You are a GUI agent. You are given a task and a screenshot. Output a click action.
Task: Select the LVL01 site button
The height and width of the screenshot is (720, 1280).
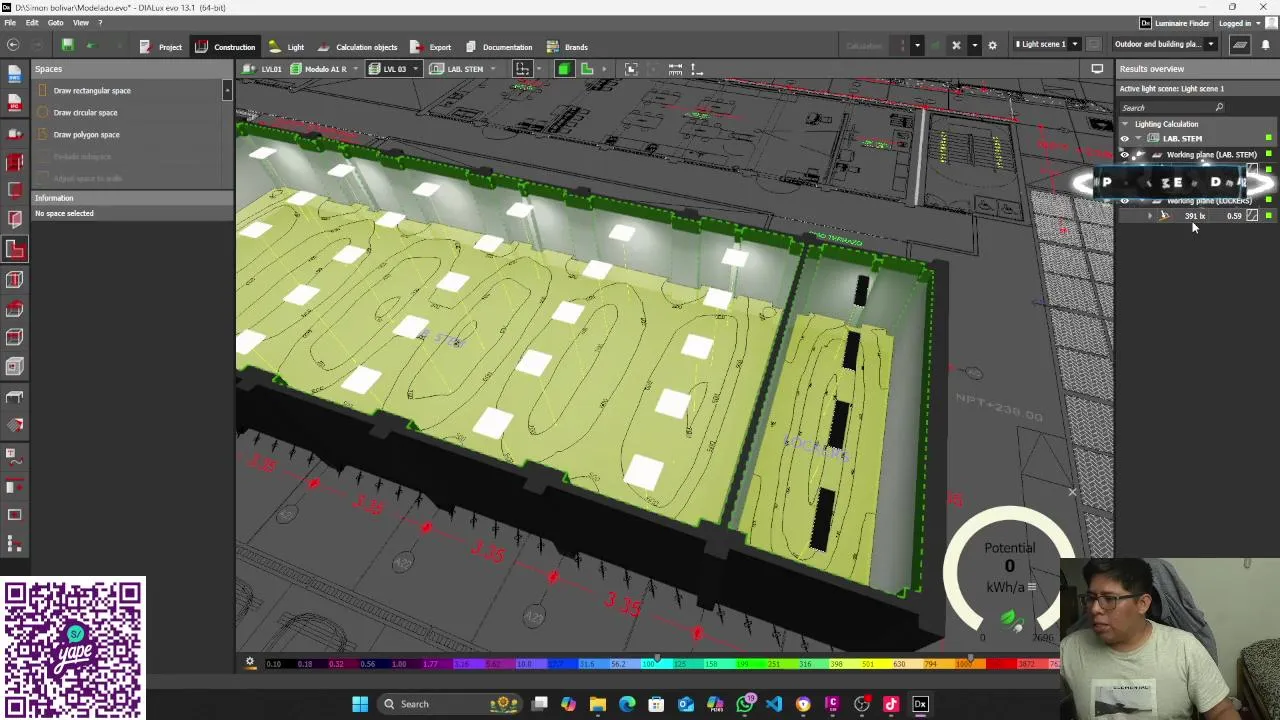coord(264,69)
